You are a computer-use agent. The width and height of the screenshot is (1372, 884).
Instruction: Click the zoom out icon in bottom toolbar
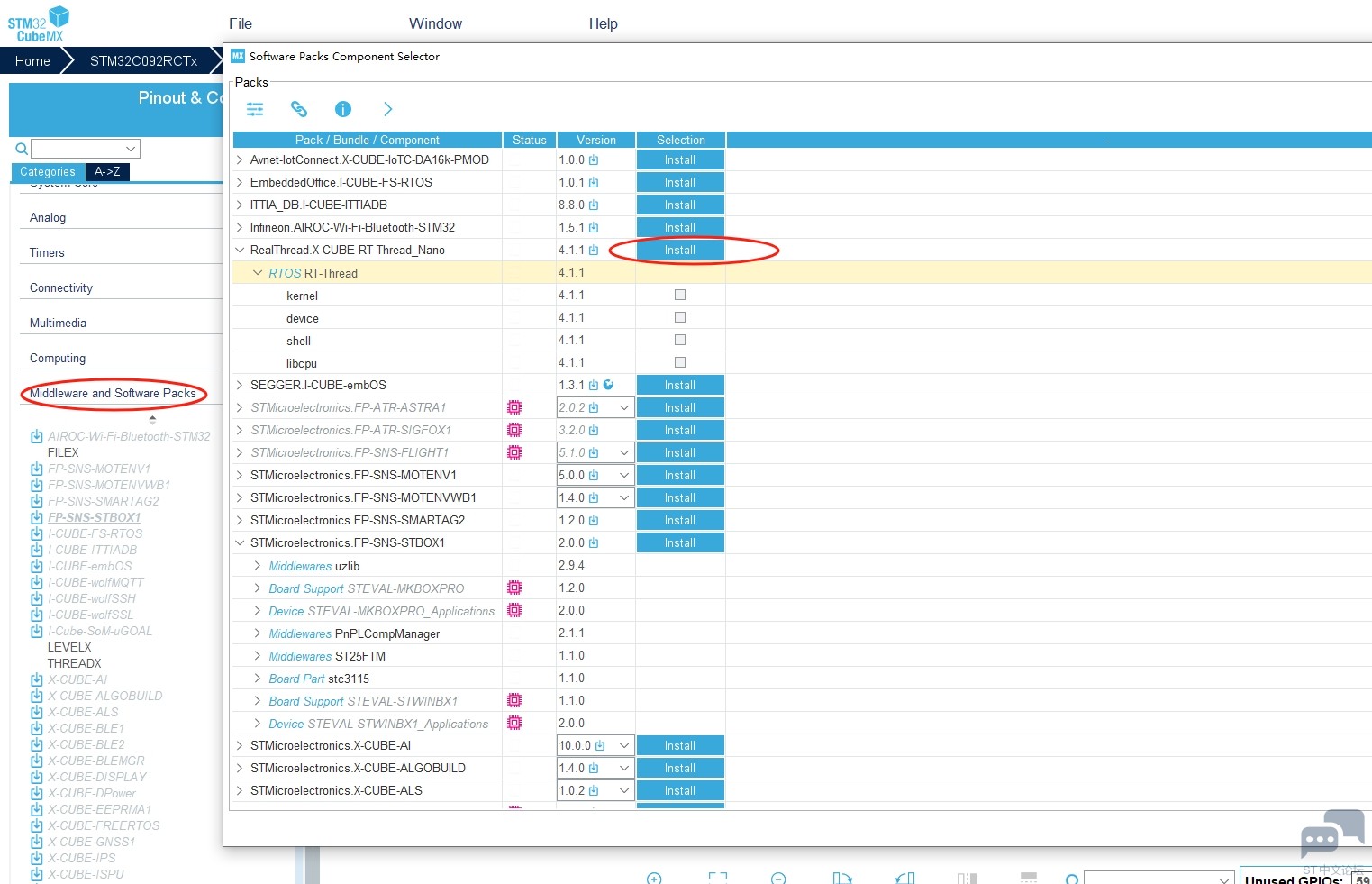tap(779, 879)
